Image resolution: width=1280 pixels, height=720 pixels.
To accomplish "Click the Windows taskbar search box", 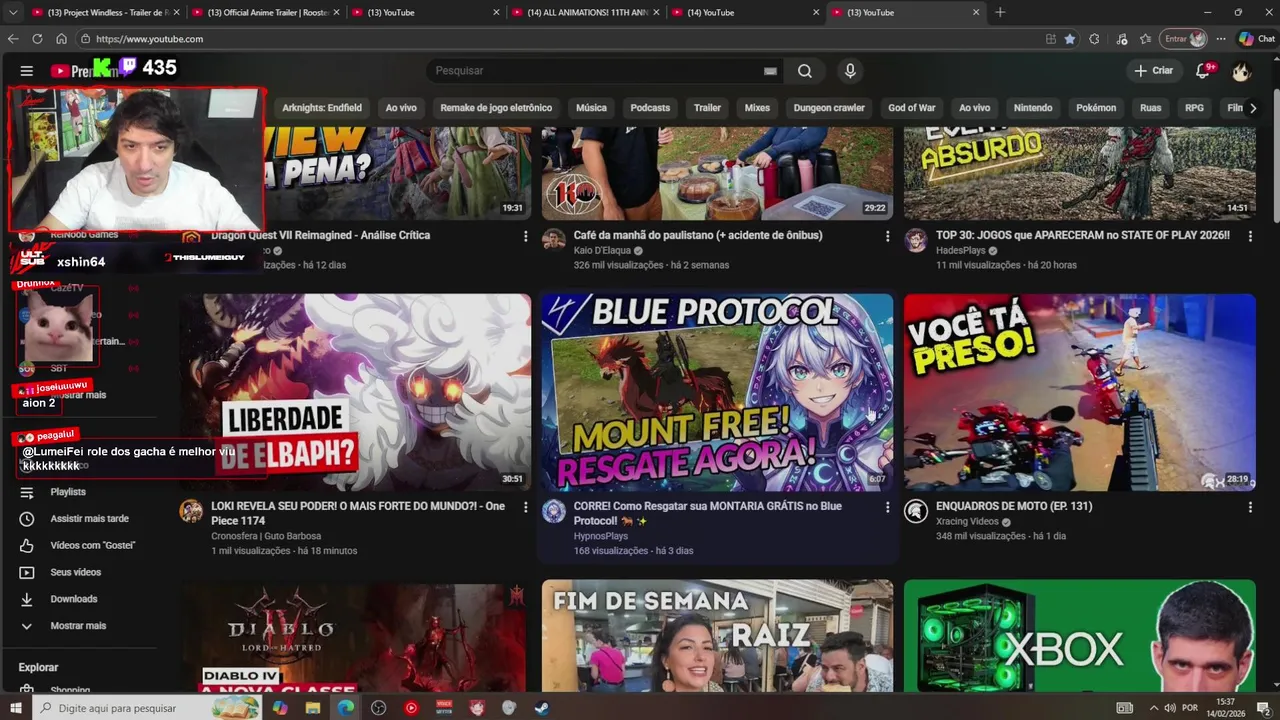I will (148, 708).
